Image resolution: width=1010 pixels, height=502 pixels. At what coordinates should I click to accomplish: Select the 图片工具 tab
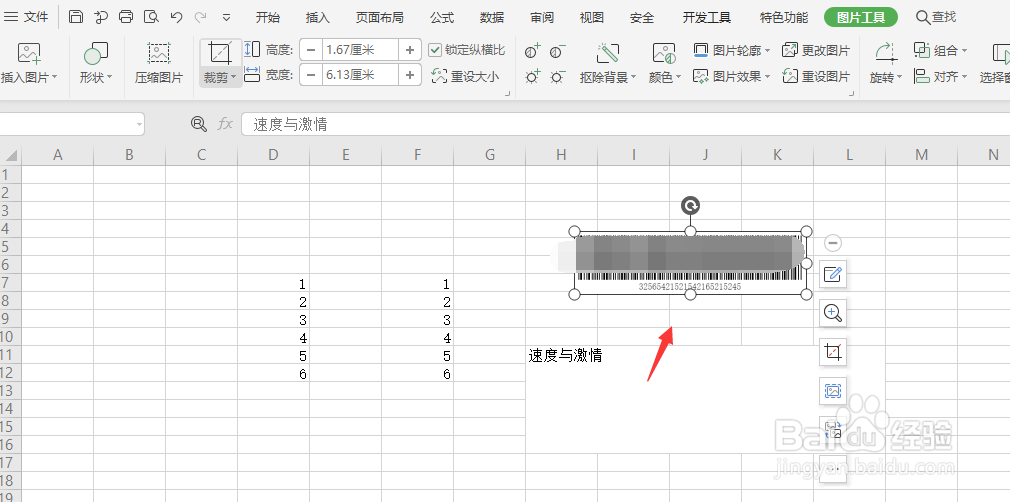pyautogui.click(x=861, y=17)
